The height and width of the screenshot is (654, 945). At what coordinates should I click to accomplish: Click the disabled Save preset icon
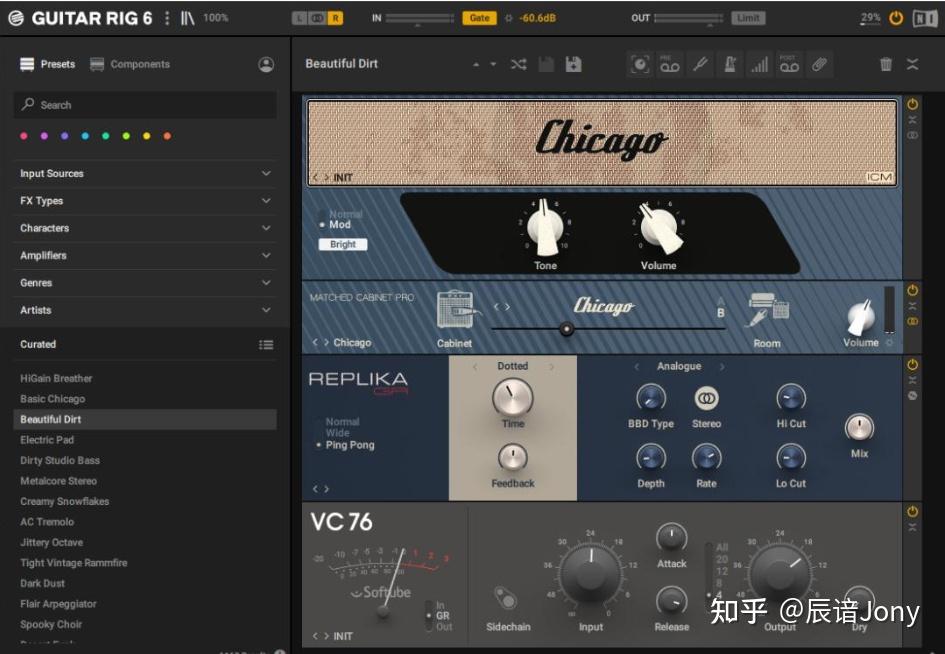546,64
